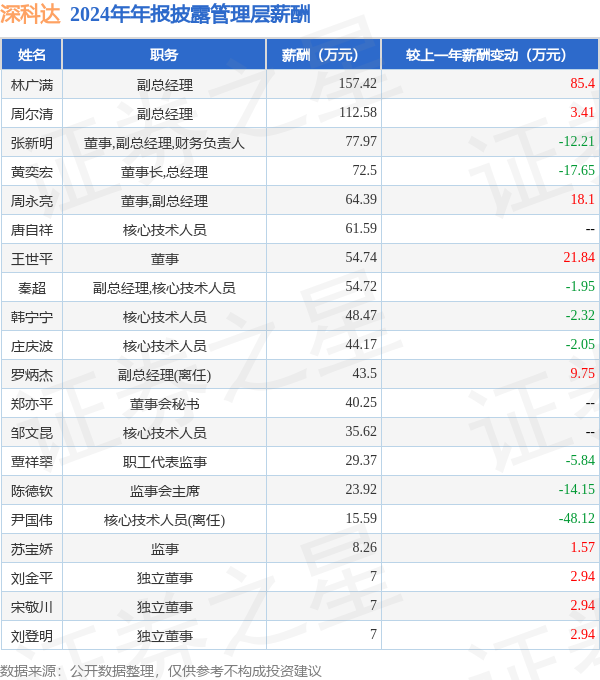
Task: Select the name 覃祥翠
Action: pyautogui.click(x=32, y=462)
